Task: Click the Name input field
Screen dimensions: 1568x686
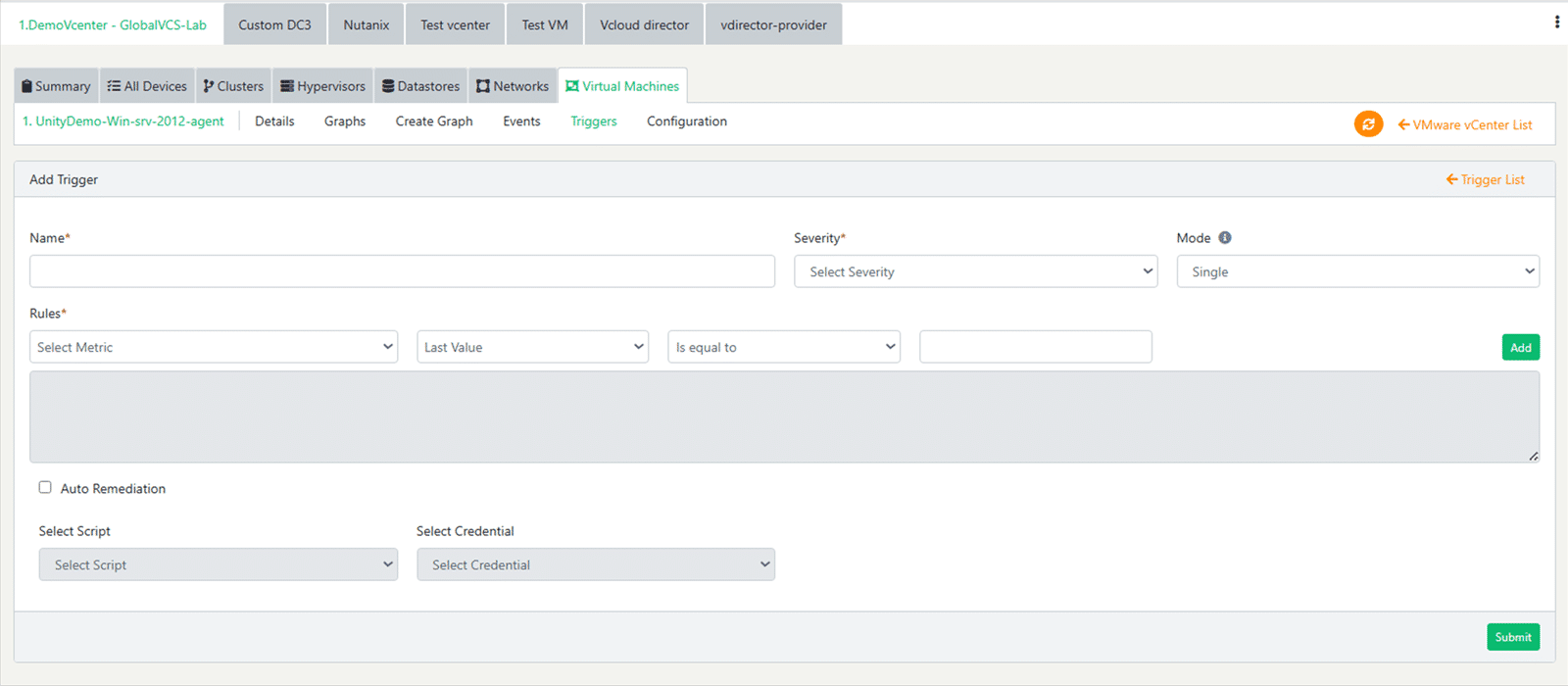Action: point(402,271)
